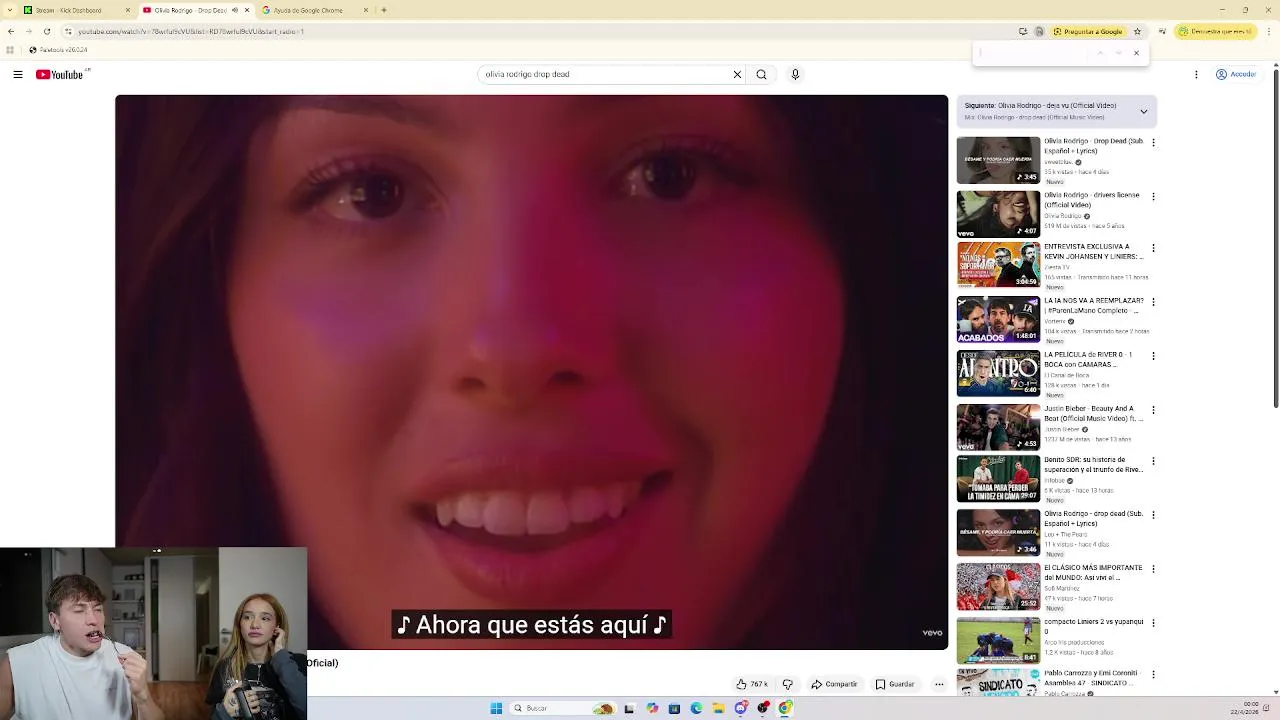This screenshot has height=720, width=1280.
Task: Open options for La IA nos va a reemplazar
Action: [1153, 302]
